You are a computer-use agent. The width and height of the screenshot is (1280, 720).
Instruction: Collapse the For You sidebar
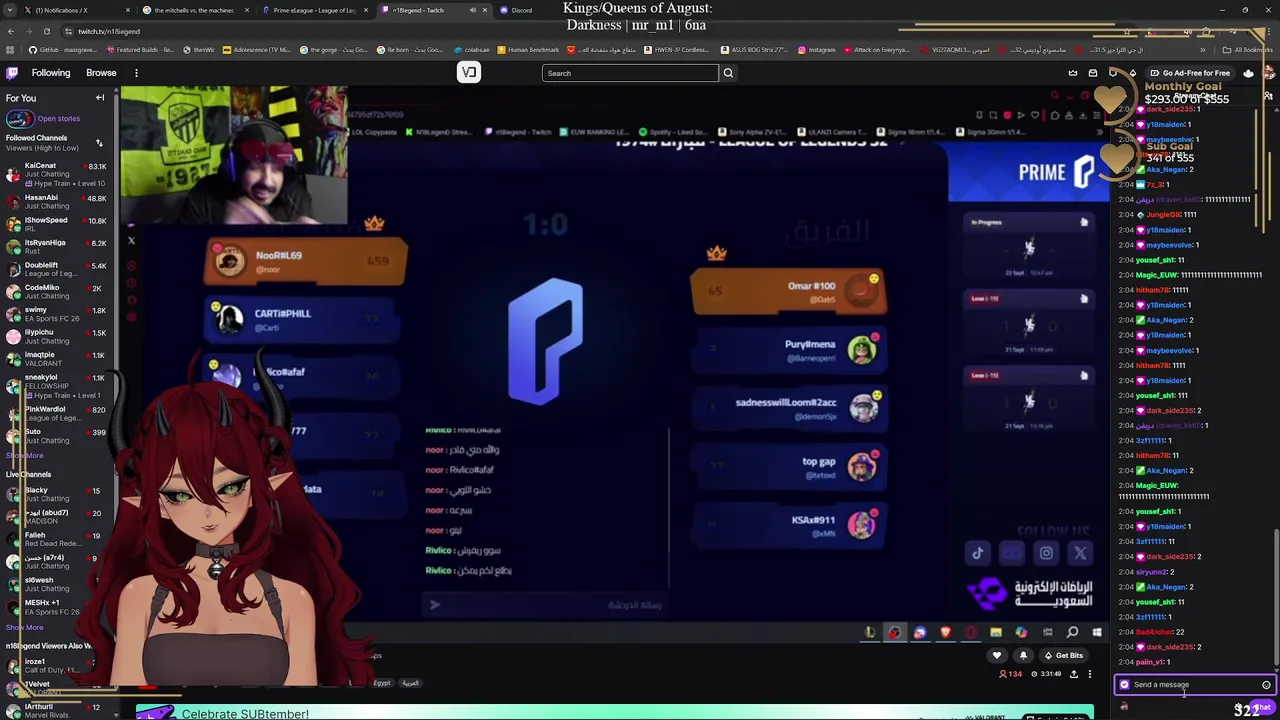click(100, 98)
